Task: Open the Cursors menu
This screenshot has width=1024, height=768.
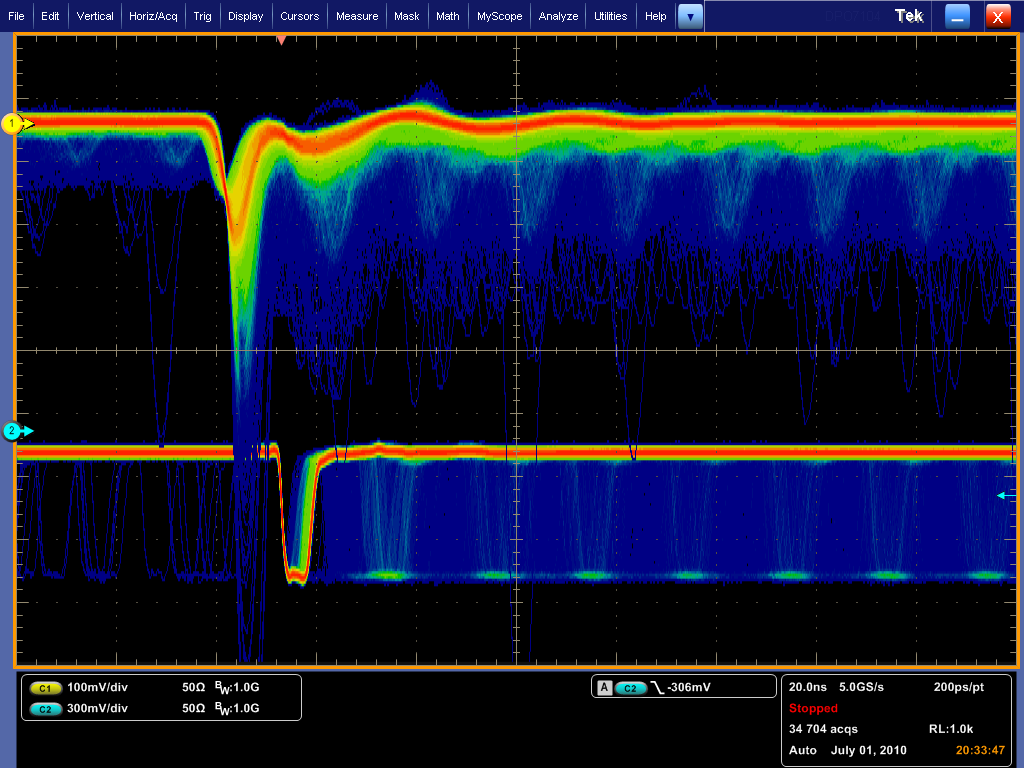Action: click(299, 16)
